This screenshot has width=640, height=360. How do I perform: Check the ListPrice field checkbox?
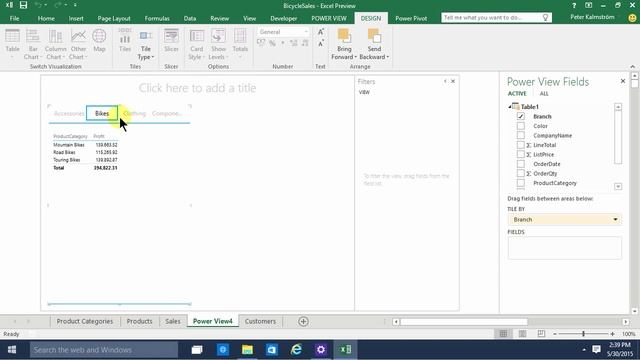pos(521,154)
